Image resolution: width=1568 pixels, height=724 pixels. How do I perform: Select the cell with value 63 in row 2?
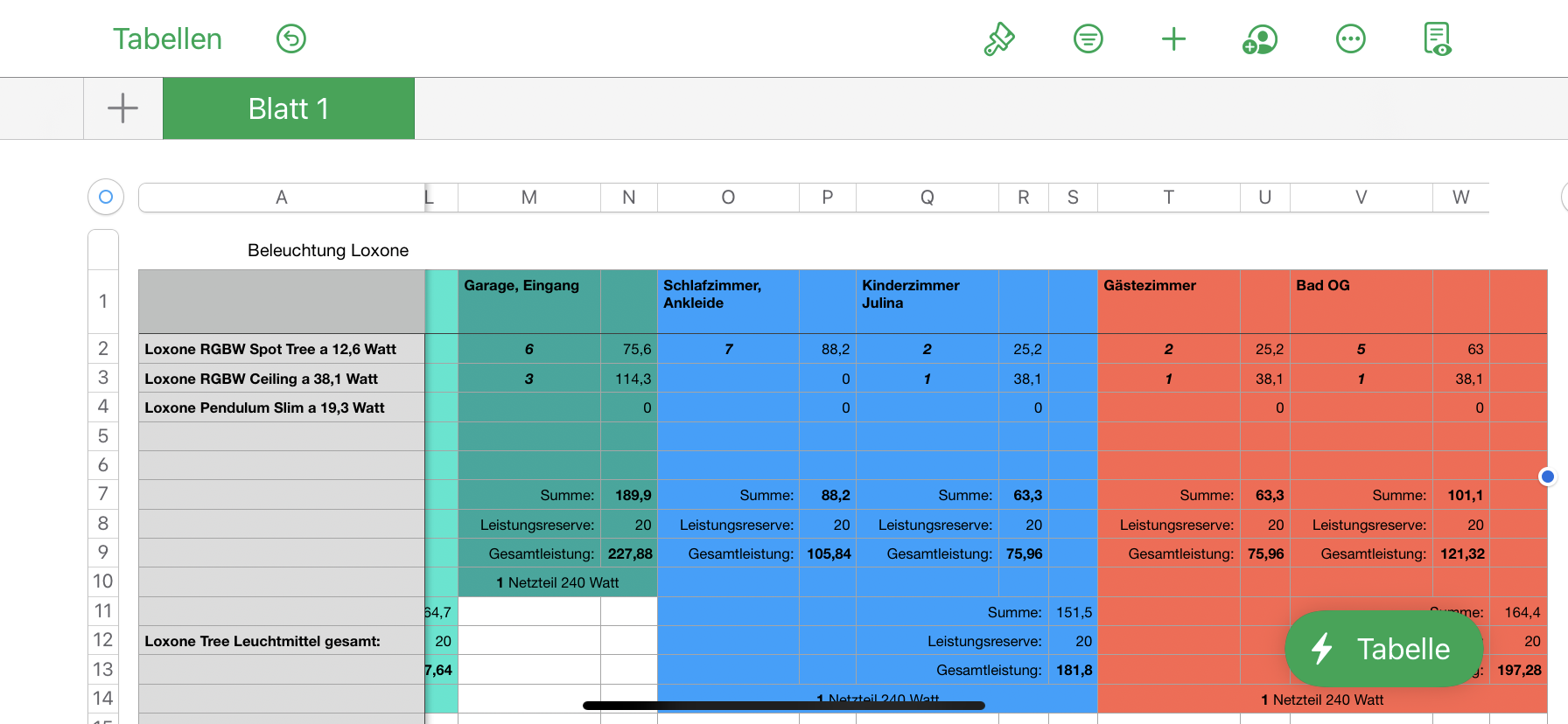[x=1461, y=349]
